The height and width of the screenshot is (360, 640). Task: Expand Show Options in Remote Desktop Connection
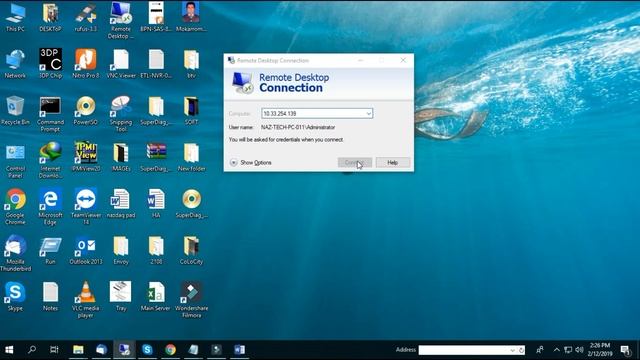point(251,162)
